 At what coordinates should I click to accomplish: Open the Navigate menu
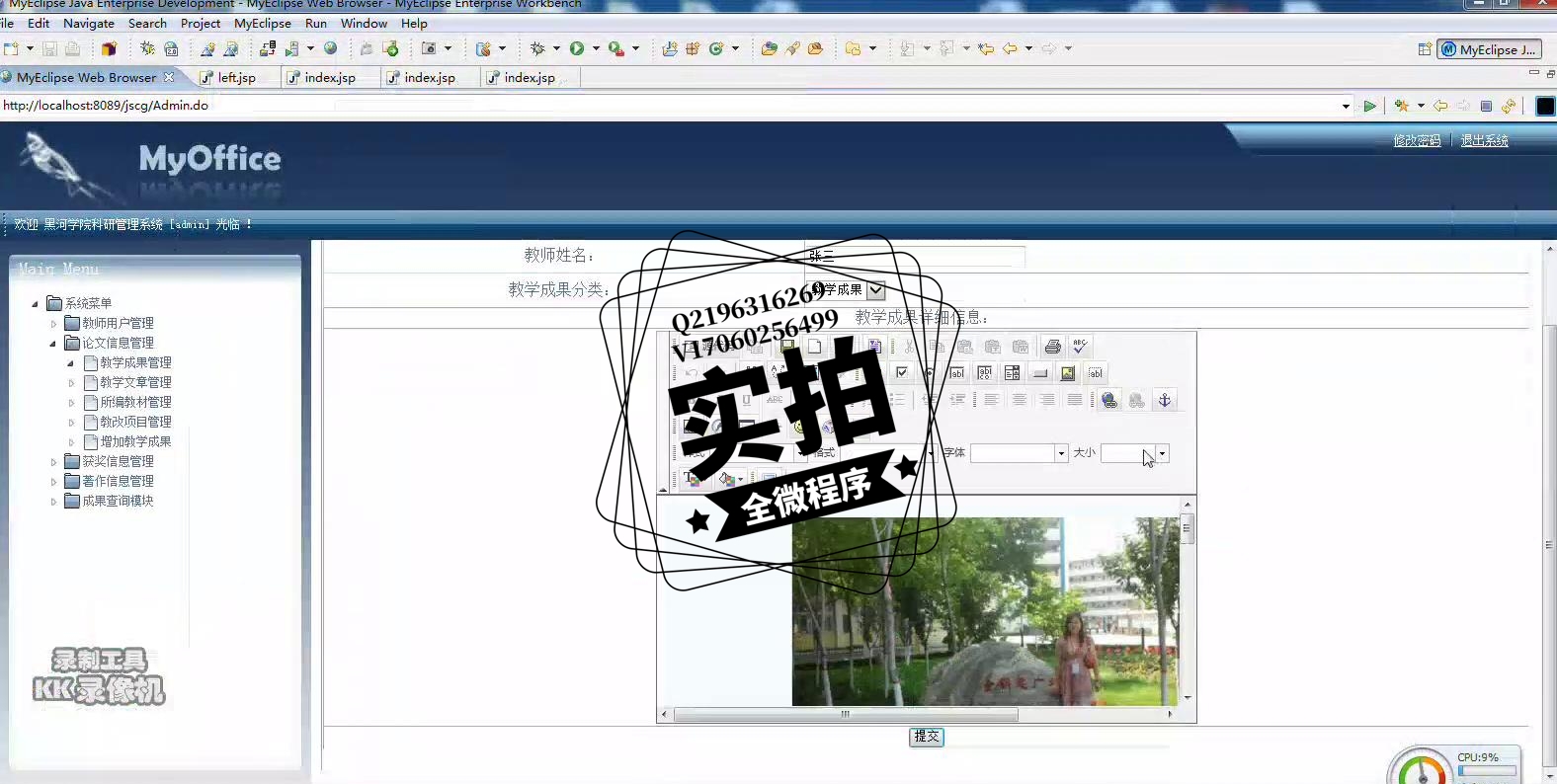tap(89, 23)
